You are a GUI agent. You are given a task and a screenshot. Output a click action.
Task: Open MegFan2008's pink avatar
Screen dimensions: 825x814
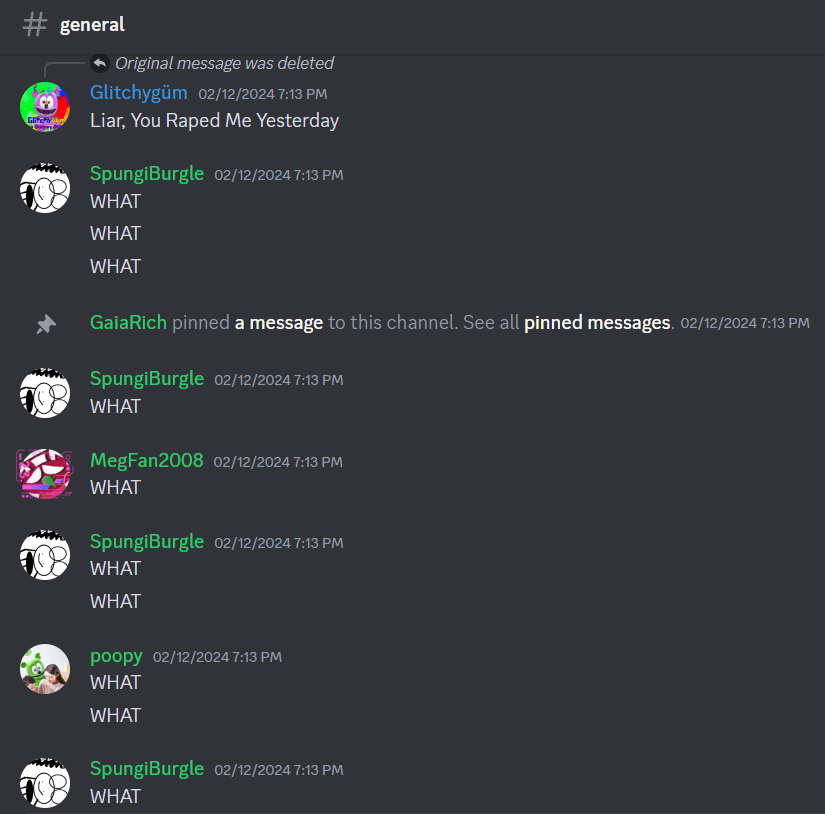coord(45,474)
